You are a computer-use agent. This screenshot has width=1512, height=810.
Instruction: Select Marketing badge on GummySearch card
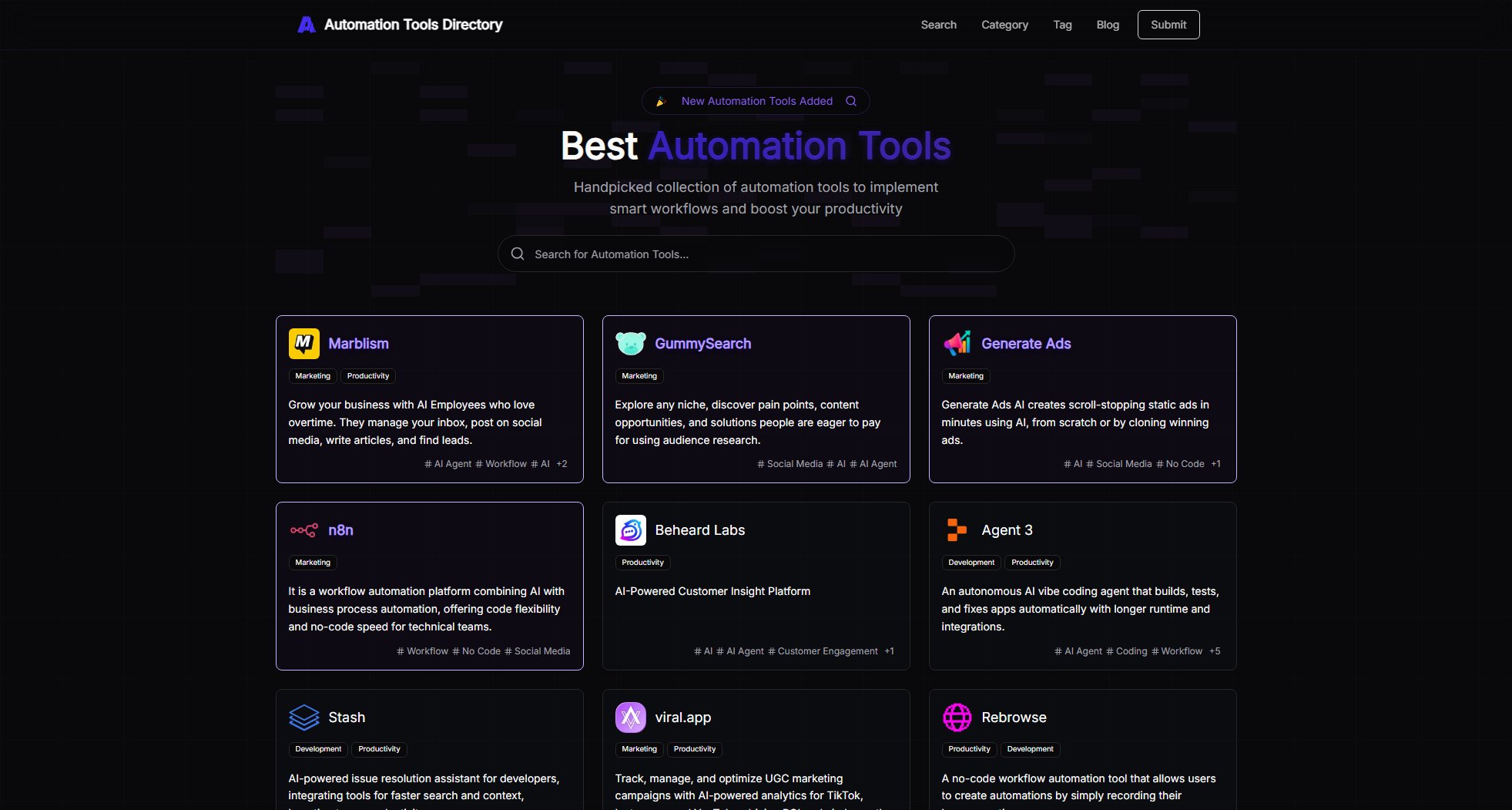tap(639, 376)
